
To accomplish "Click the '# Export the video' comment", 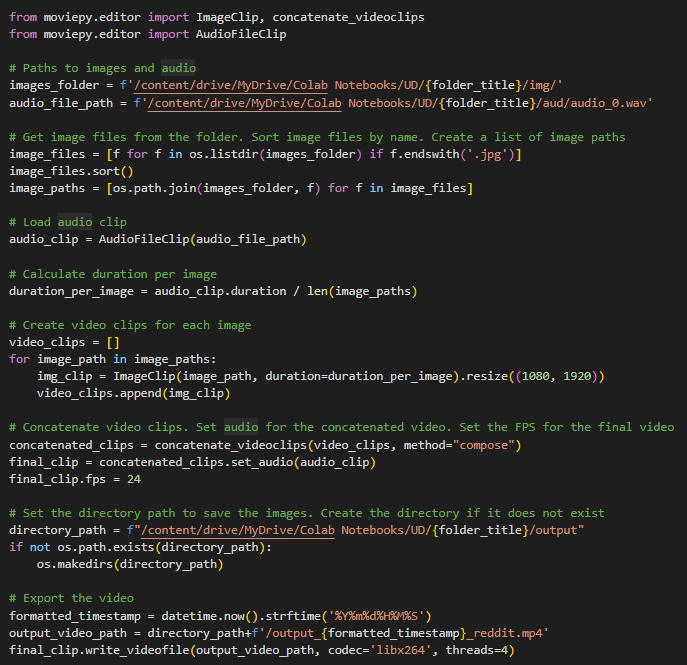I will [71, 599].
